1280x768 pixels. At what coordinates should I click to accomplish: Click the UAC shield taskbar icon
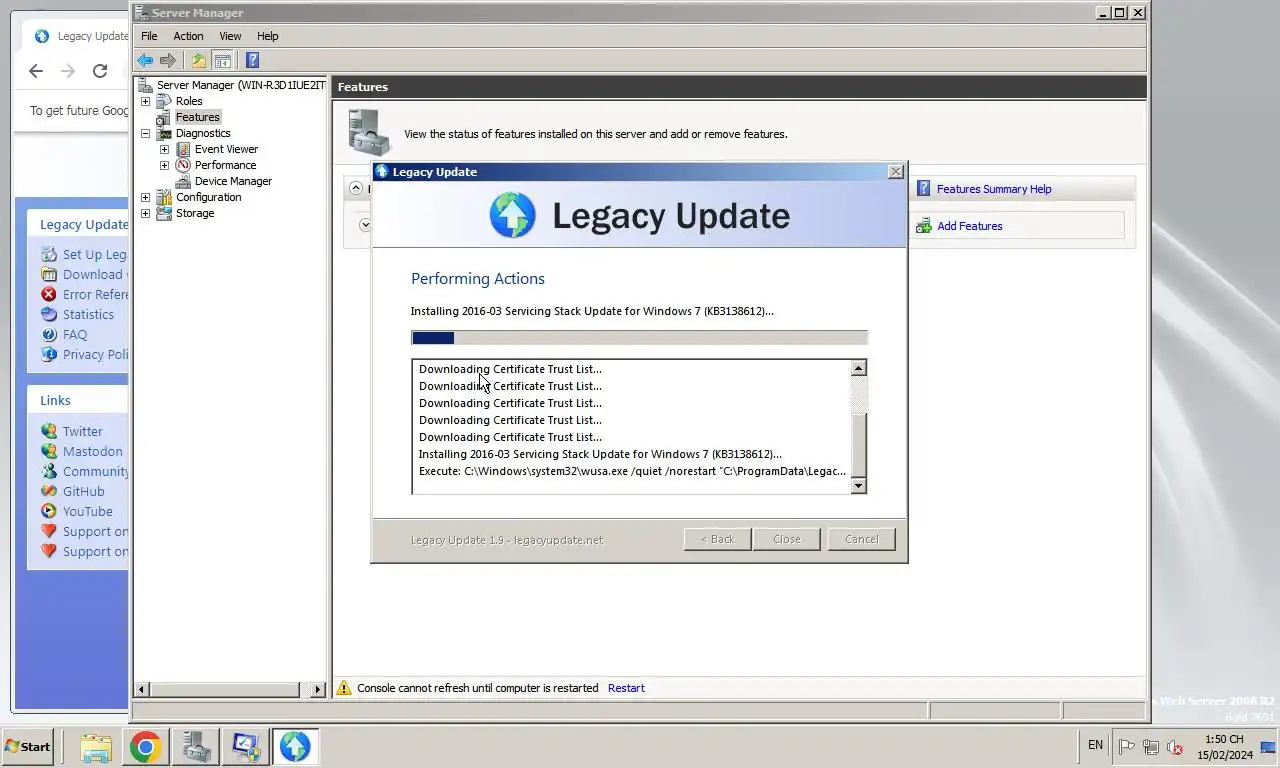245,747
